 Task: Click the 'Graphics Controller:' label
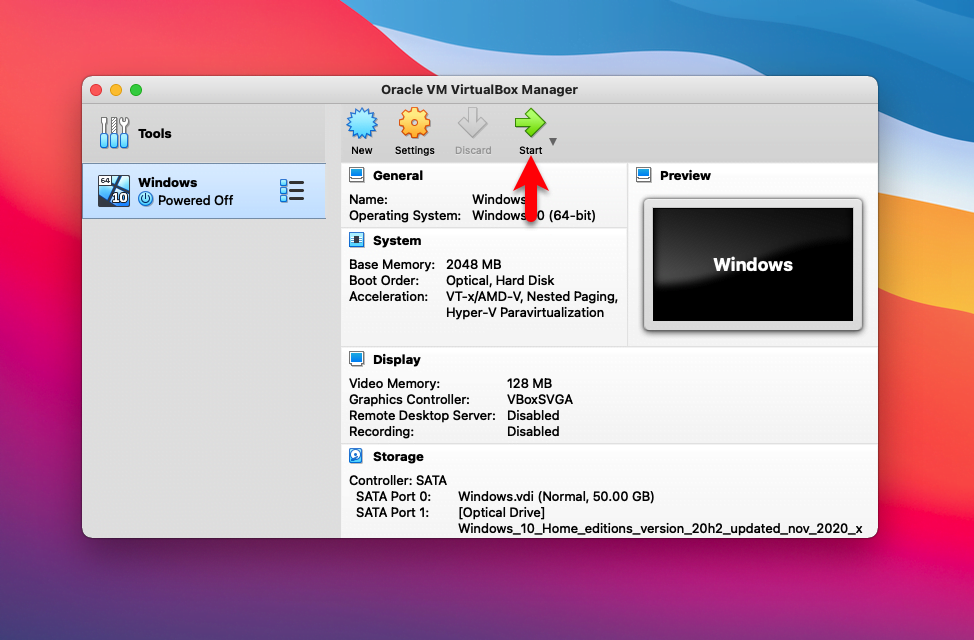point(409,400)
